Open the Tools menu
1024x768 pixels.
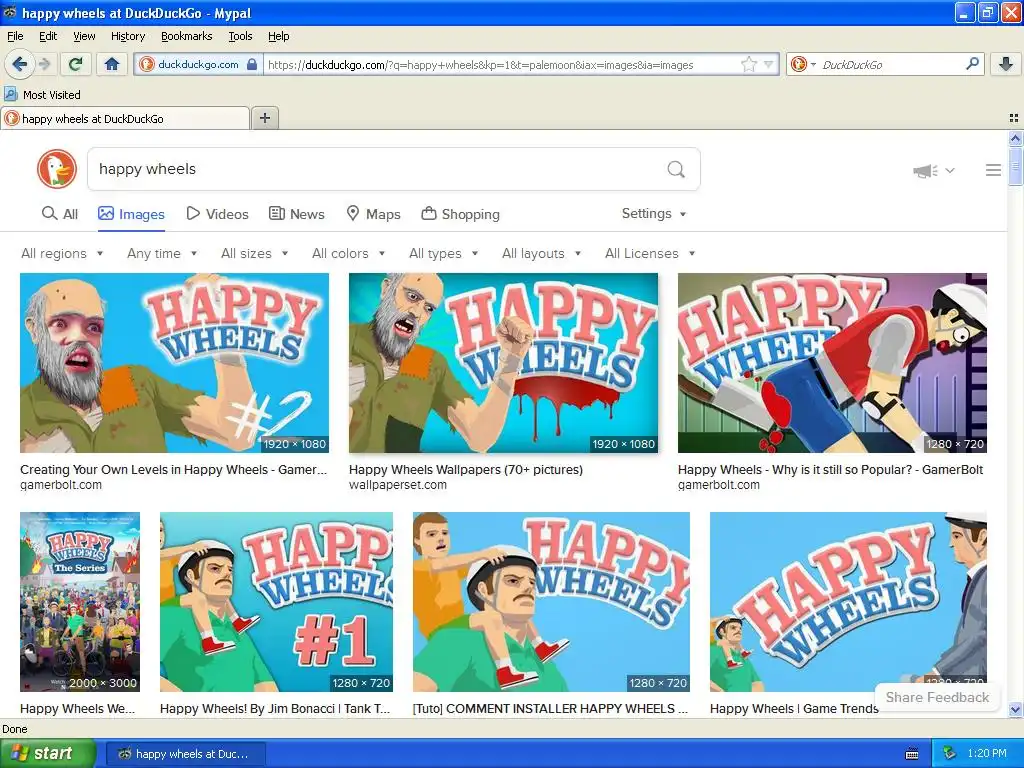pyautogui.click(x=240, y=36)
